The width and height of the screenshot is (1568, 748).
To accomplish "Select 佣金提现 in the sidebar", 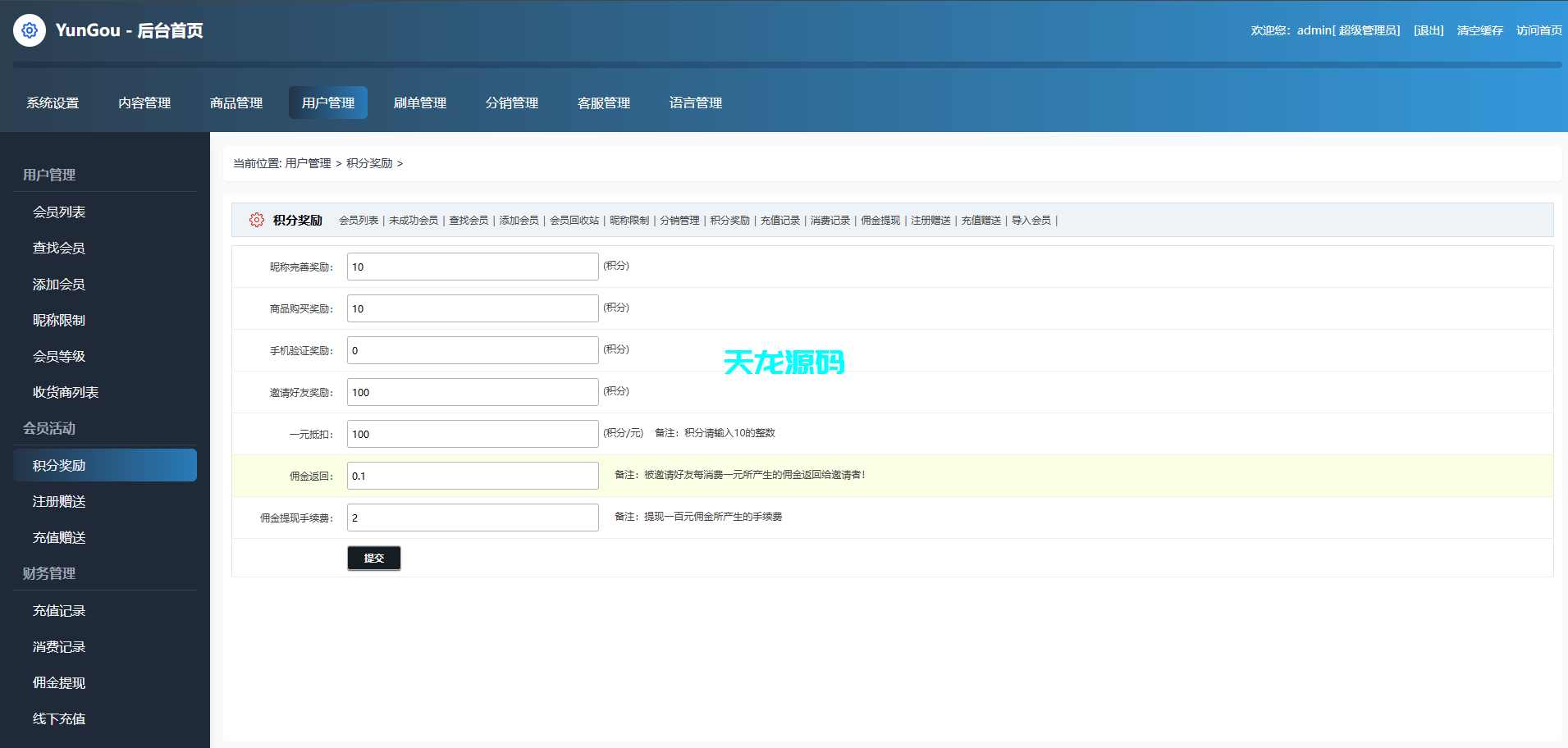I will (x=57, y=682).
